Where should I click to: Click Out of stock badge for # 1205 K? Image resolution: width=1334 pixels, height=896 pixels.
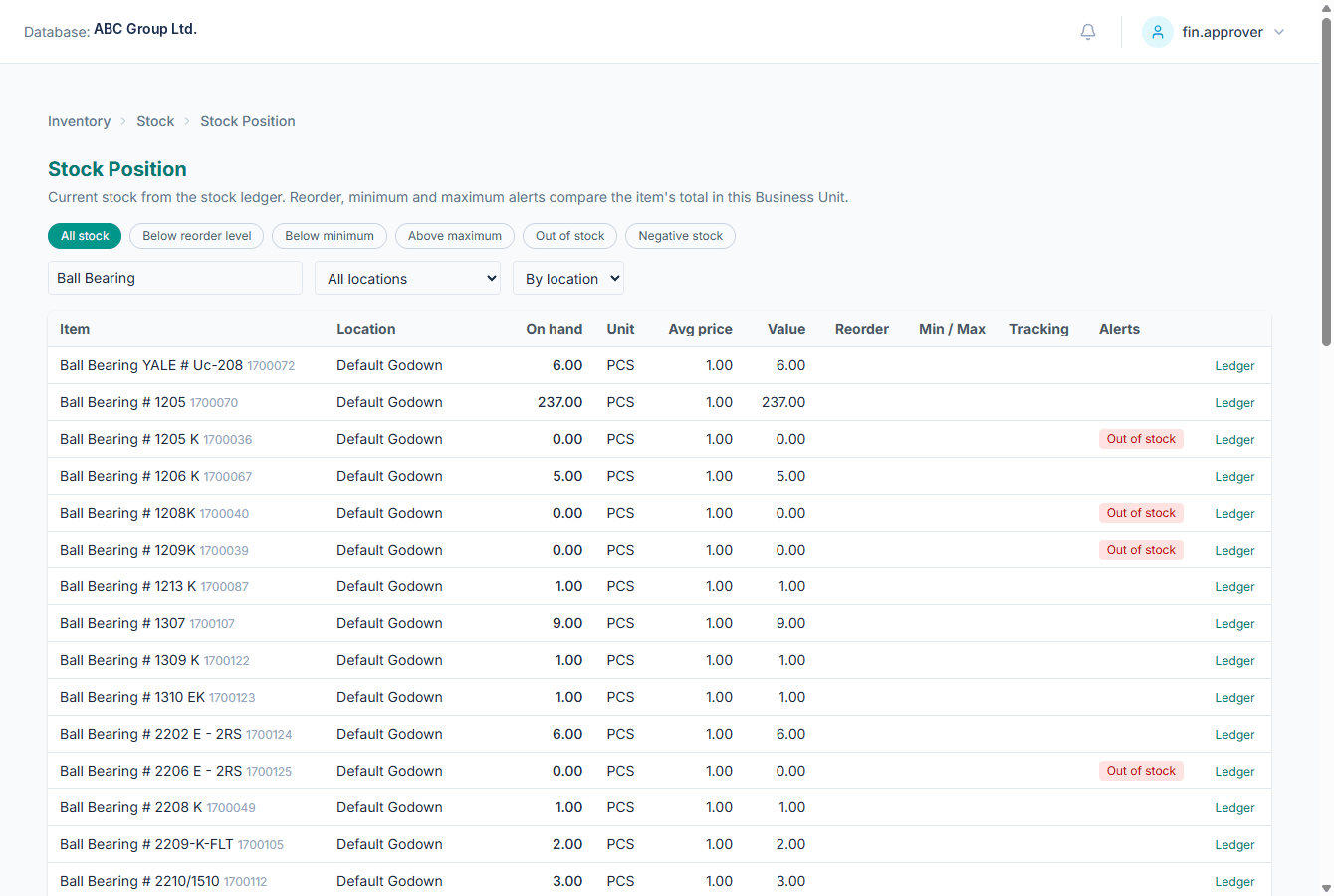[1141, 439]
